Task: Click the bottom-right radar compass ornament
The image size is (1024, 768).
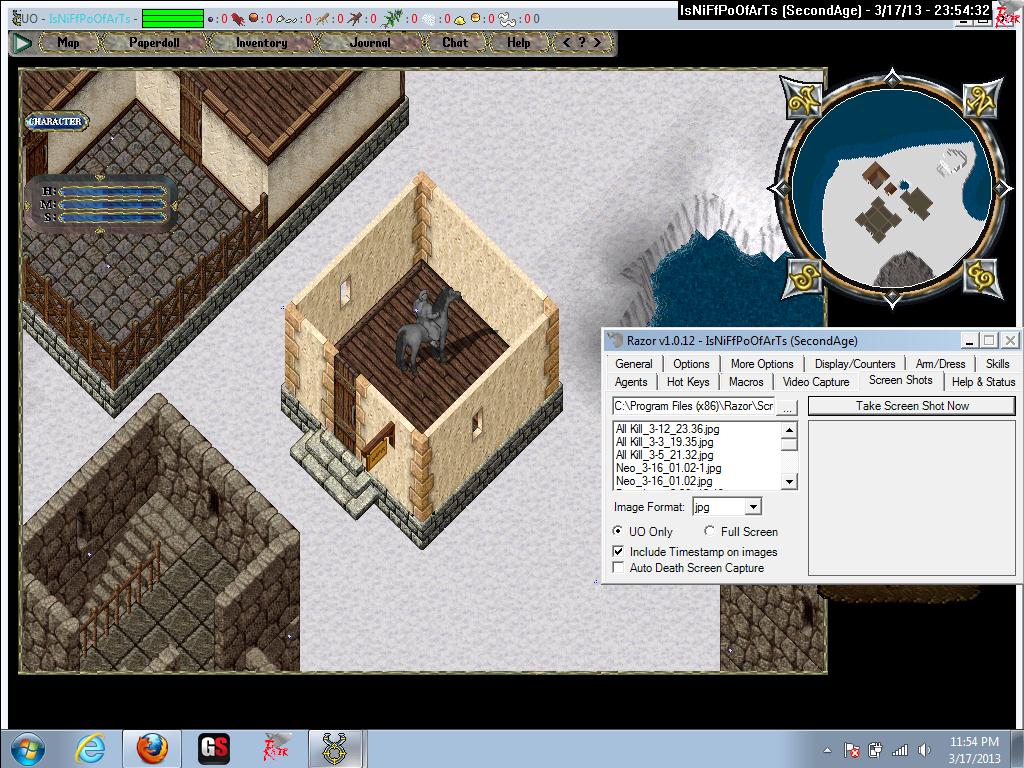Action: 979,275
